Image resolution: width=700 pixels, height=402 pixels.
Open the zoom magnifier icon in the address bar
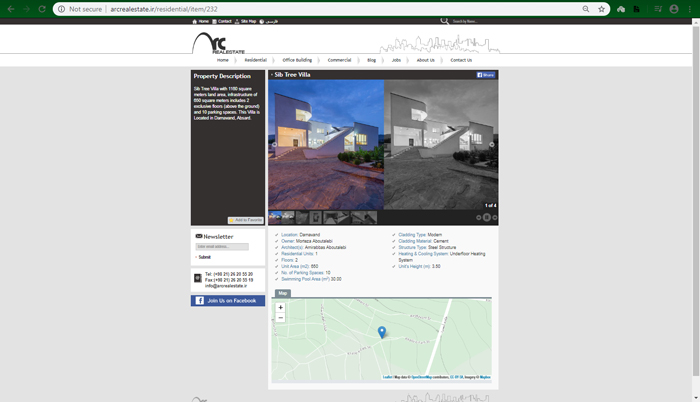pyautogui.click(x=586, y=9)
